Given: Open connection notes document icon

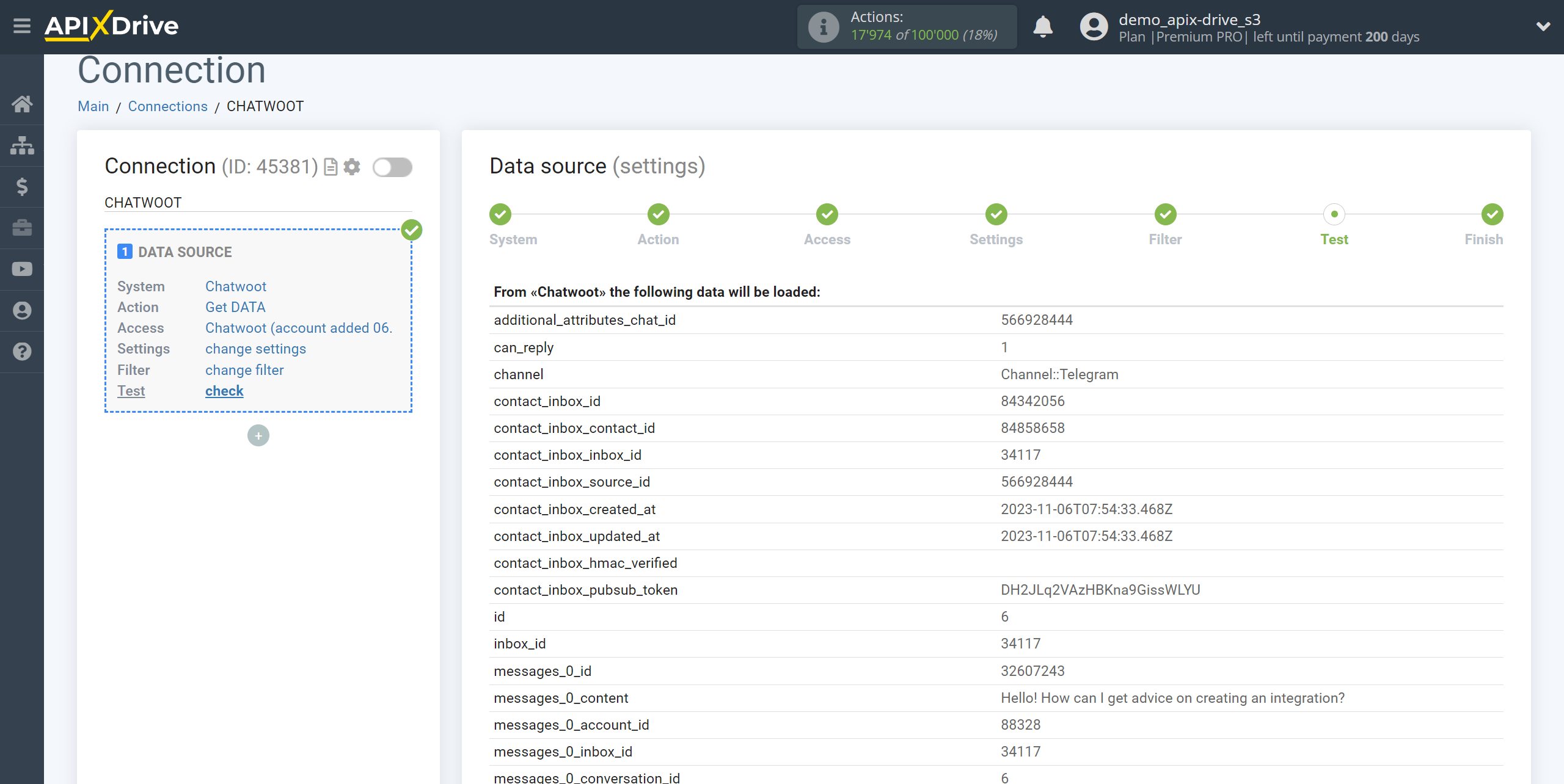Looking at the screenshot, I should coord(331,167).
